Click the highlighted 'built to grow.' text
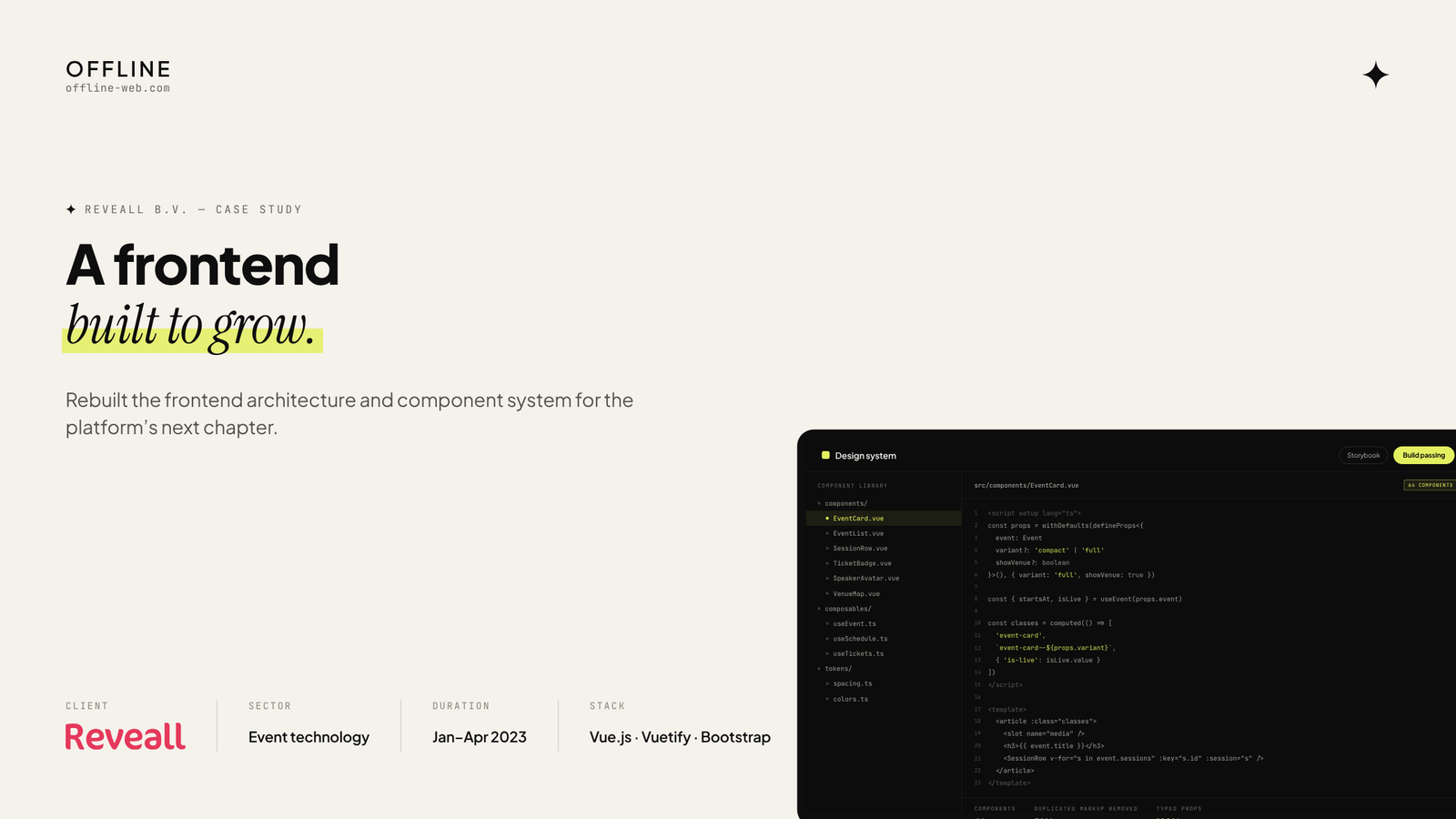Viewport: 1456px width, 819px height. [x=192, y=325]
